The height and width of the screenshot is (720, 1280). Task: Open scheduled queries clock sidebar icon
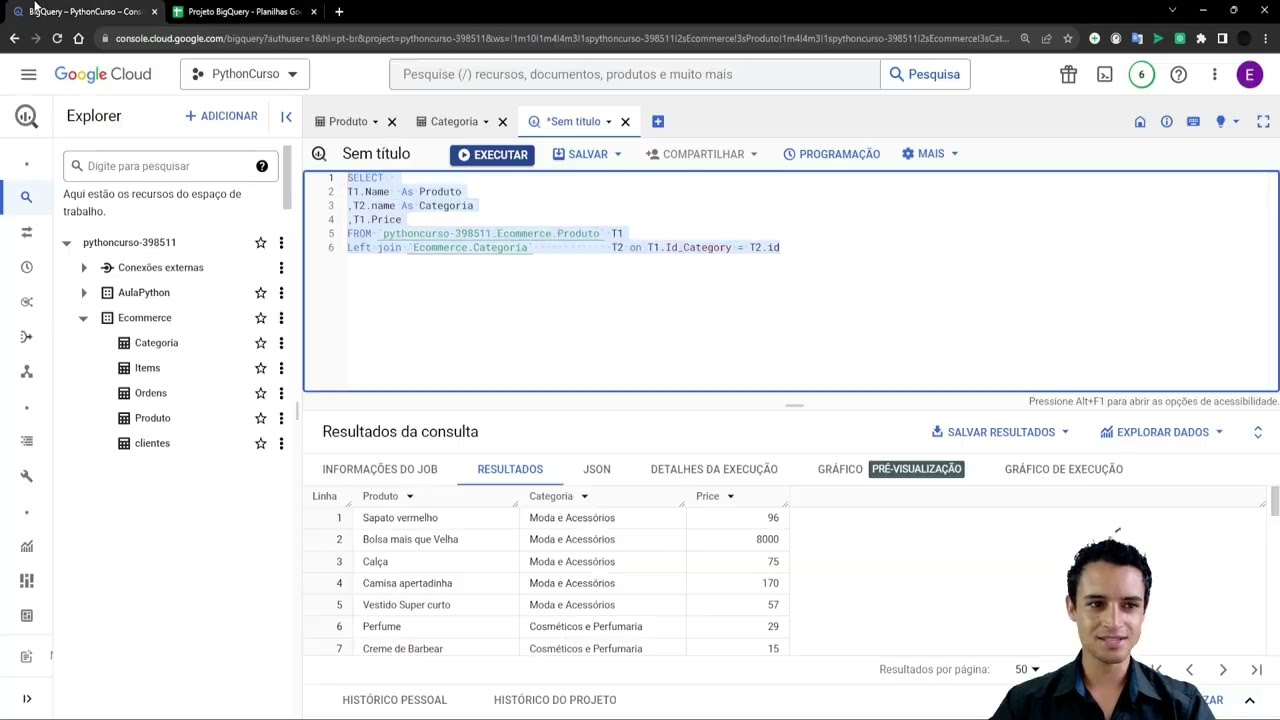click(27, 267)
